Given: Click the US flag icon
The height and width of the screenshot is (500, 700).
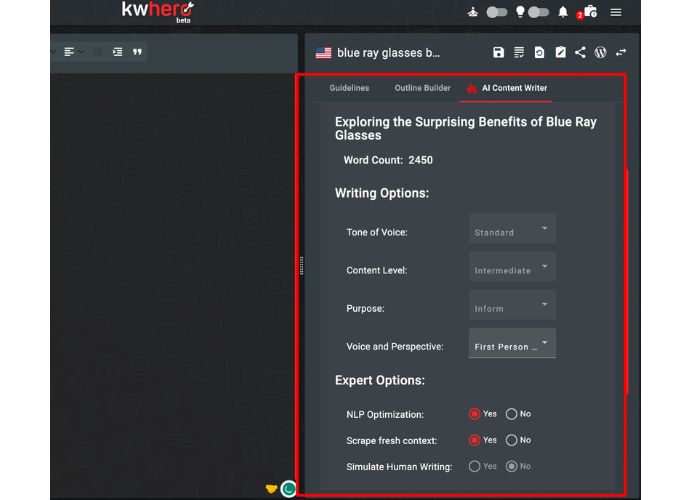Looking at the screenshot, I should 323,53.
